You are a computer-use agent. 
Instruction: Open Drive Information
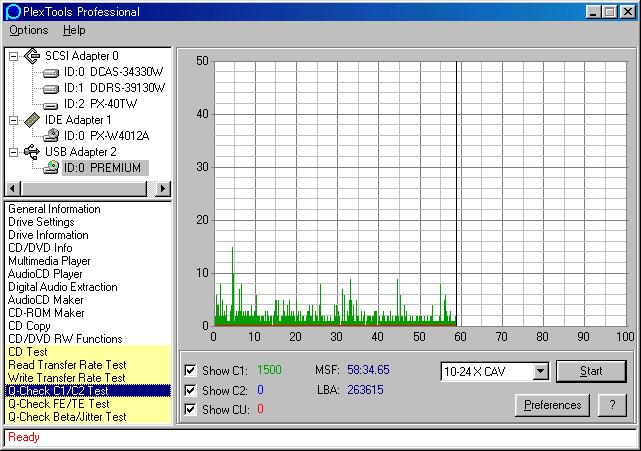click(48, 235)
